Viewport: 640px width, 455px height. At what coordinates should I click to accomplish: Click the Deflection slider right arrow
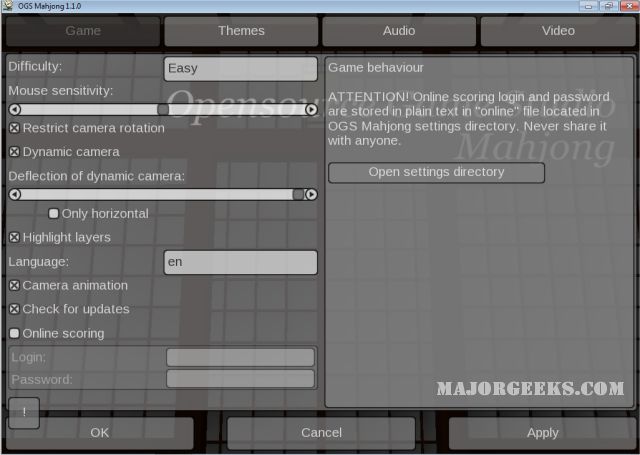tap(311, 194)
